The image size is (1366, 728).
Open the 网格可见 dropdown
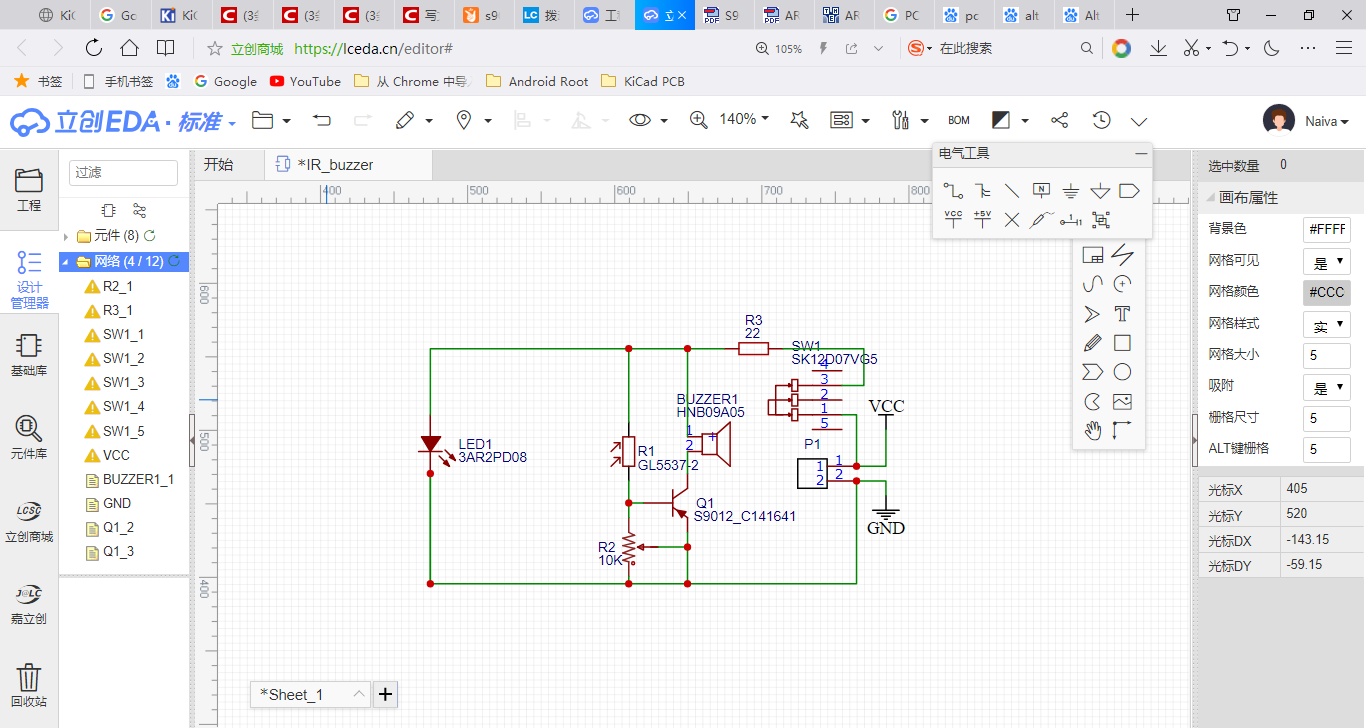point(1327,261)
